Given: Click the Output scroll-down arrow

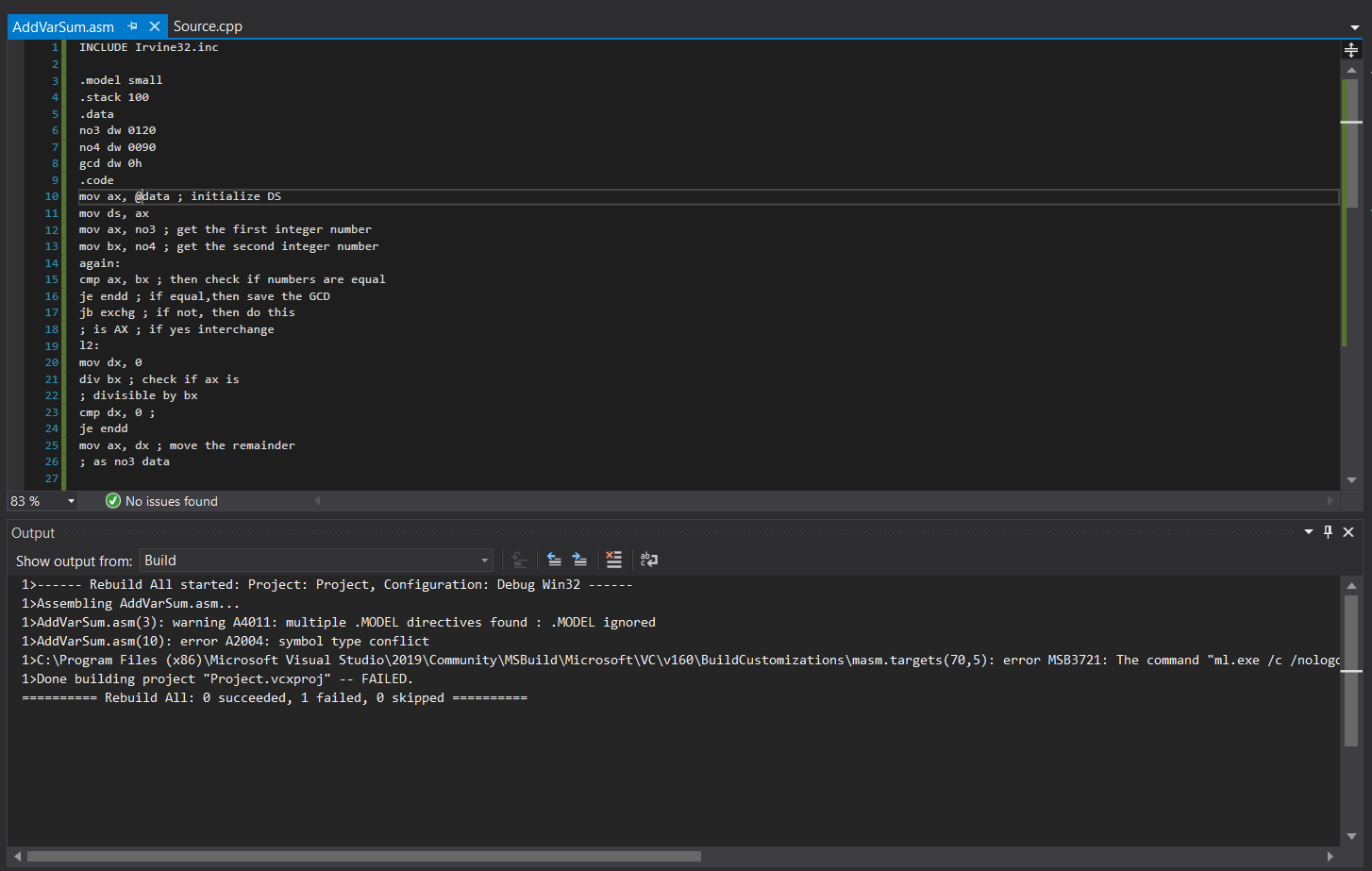Looking at the screenshot, I should click(x=1351, y=836).
